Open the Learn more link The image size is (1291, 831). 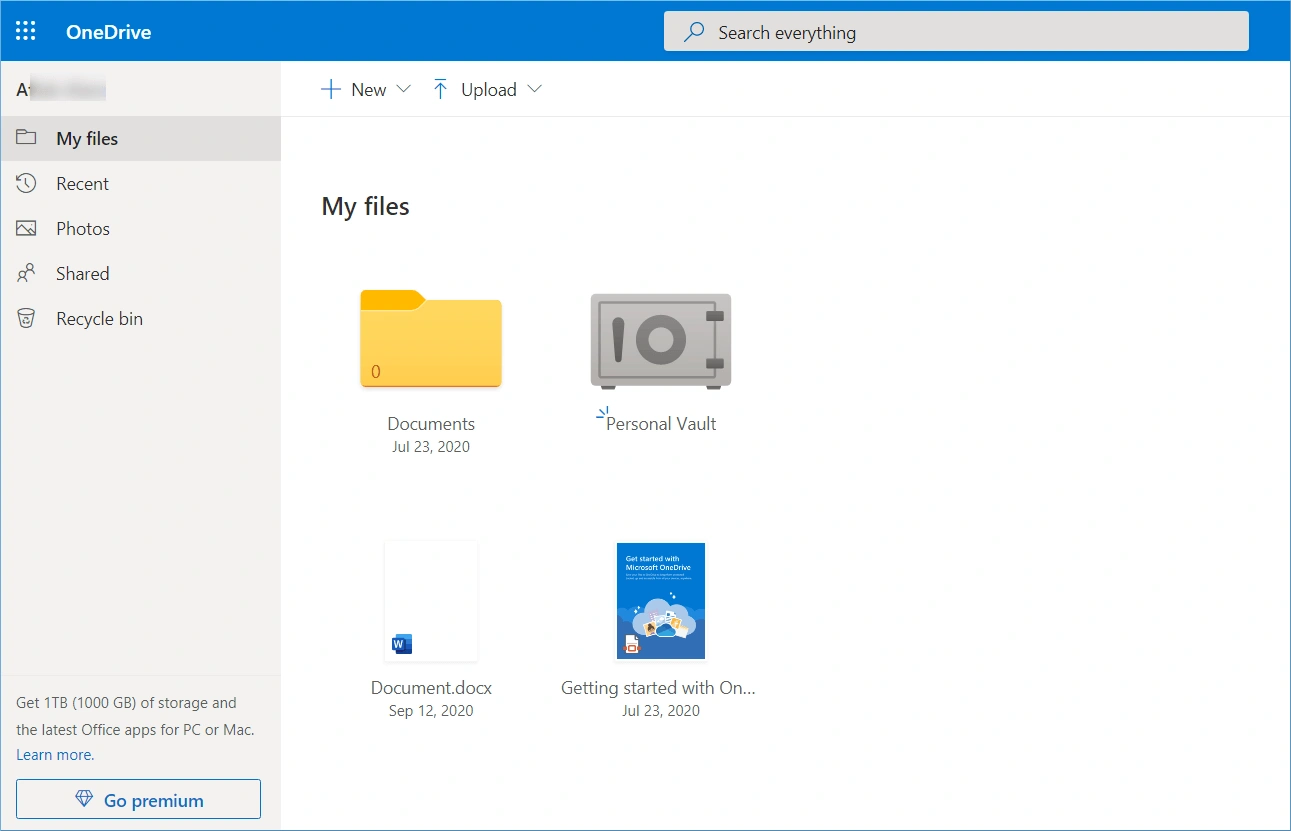point(53,754)
